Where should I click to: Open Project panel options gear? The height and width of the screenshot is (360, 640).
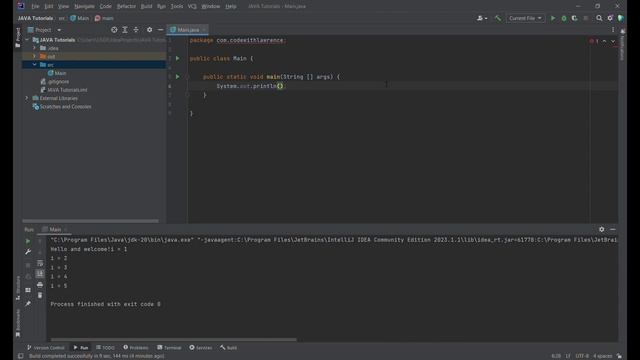[149, 30]
